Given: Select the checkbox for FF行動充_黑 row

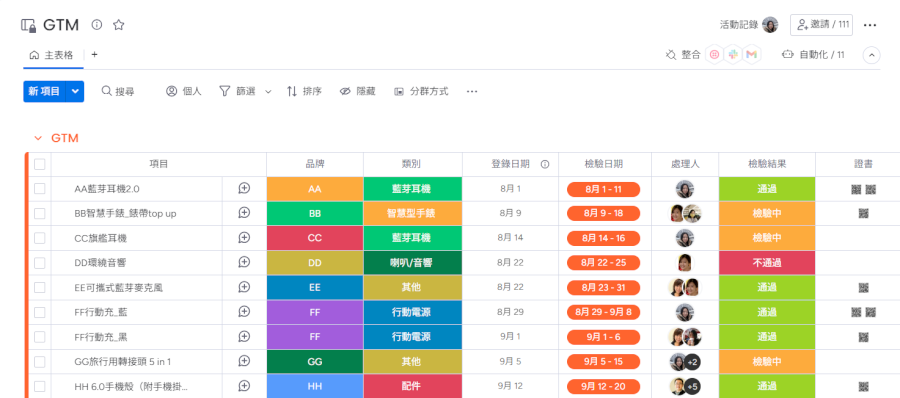Looking at the screenshot, I should (40, 337).
